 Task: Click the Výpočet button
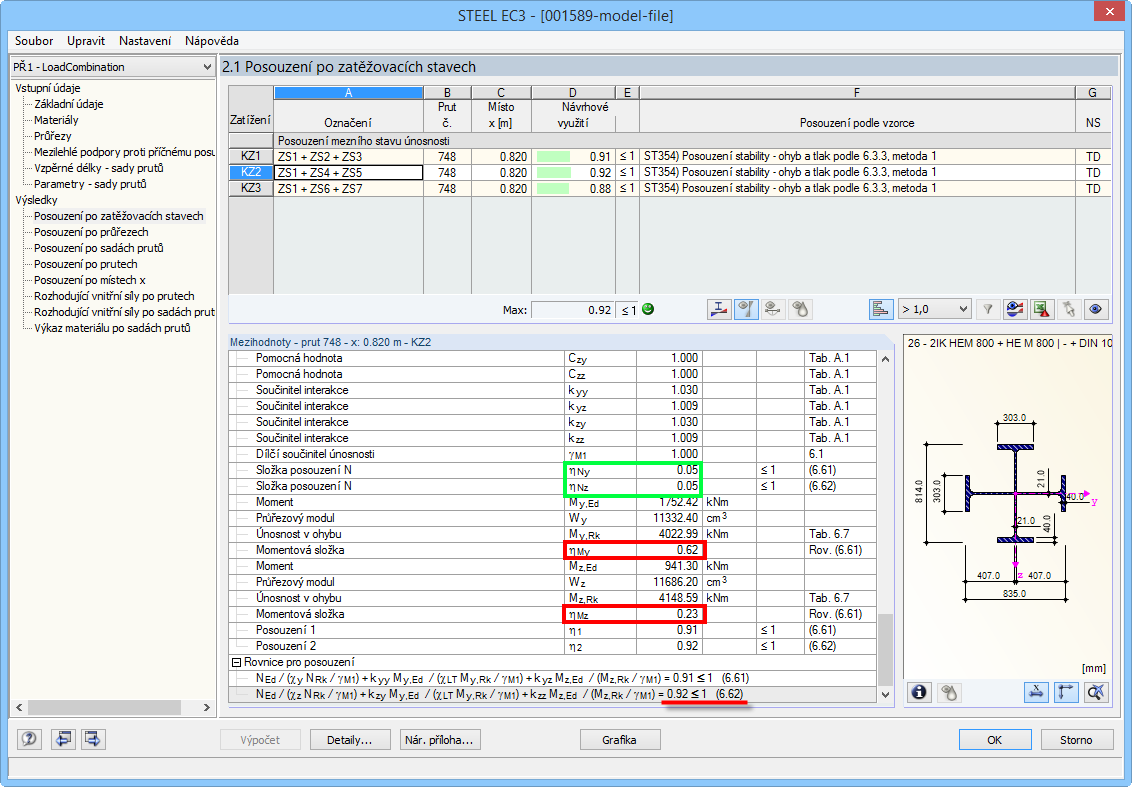tap(260, 740)
